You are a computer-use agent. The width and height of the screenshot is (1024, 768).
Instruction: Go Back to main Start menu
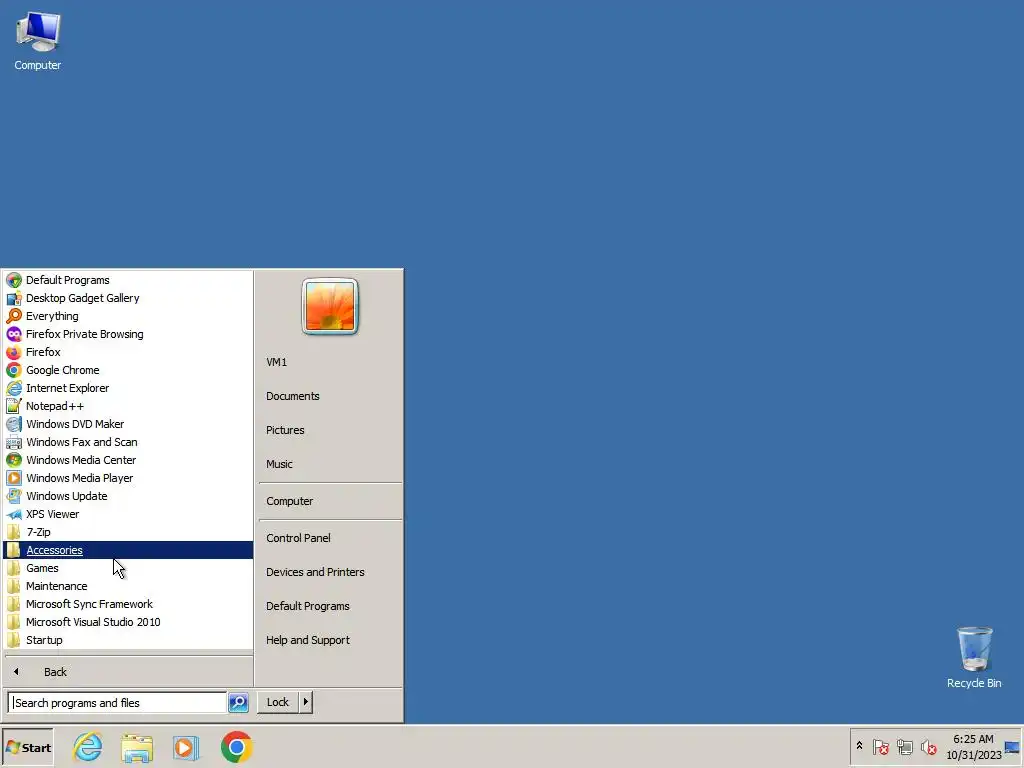click(x=56, y=672)
